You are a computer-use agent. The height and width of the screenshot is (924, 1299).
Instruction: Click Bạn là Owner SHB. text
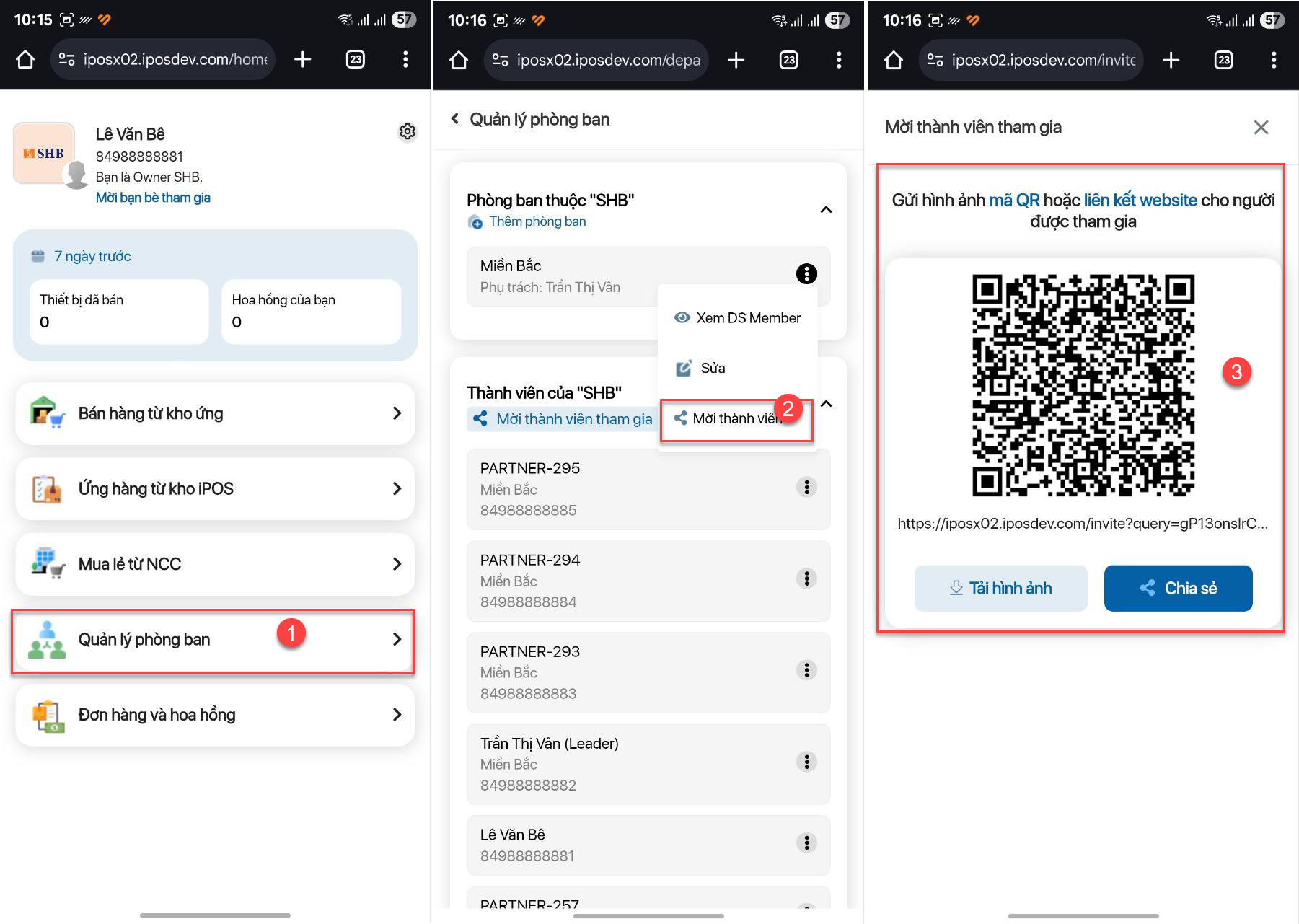coord(149,177)
